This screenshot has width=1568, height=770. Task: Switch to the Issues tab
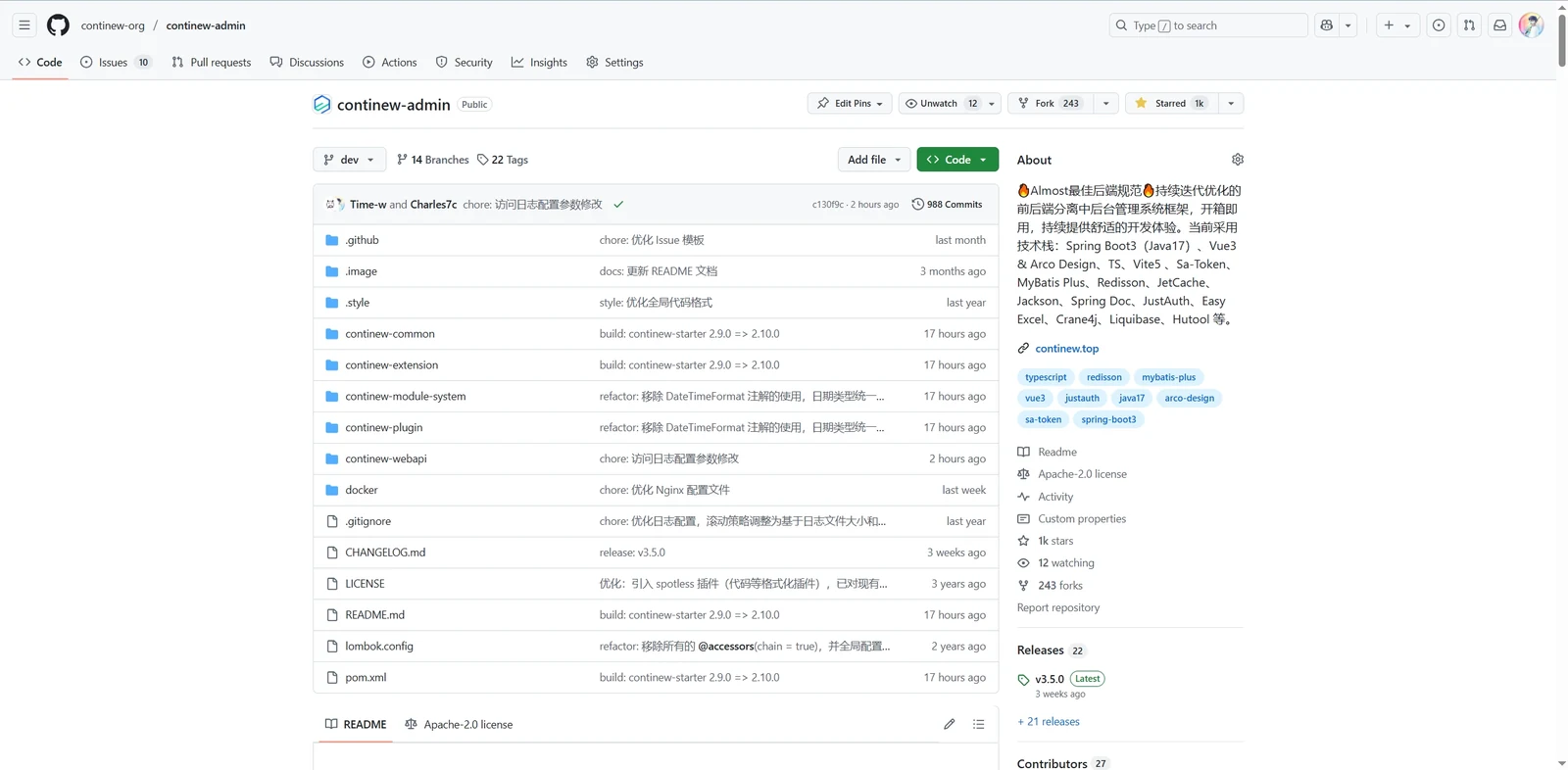click(116, 63)
